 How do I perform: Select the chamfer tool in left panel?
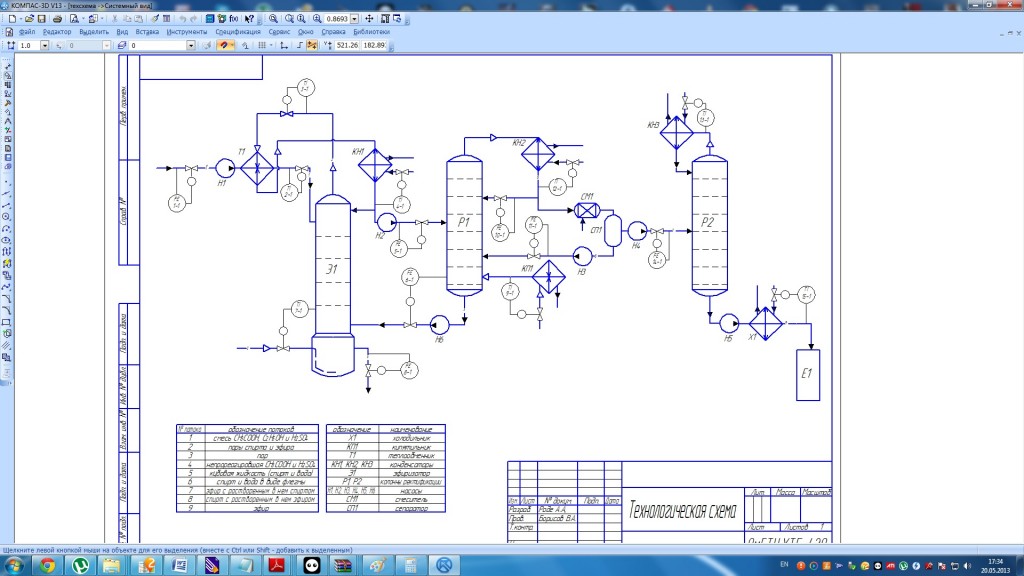coord(7,298)
